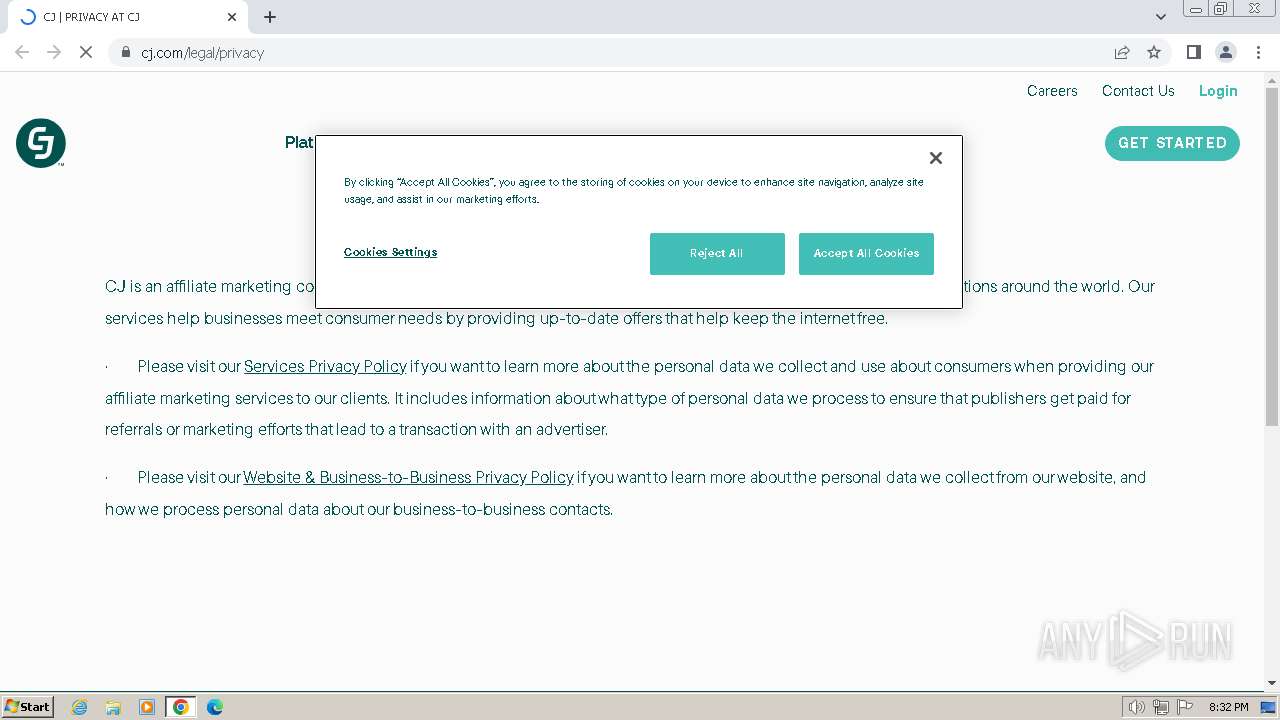The image size is (1280, 720).
Task: Click scrollbar down arrow
Action: coord(1272,683)
